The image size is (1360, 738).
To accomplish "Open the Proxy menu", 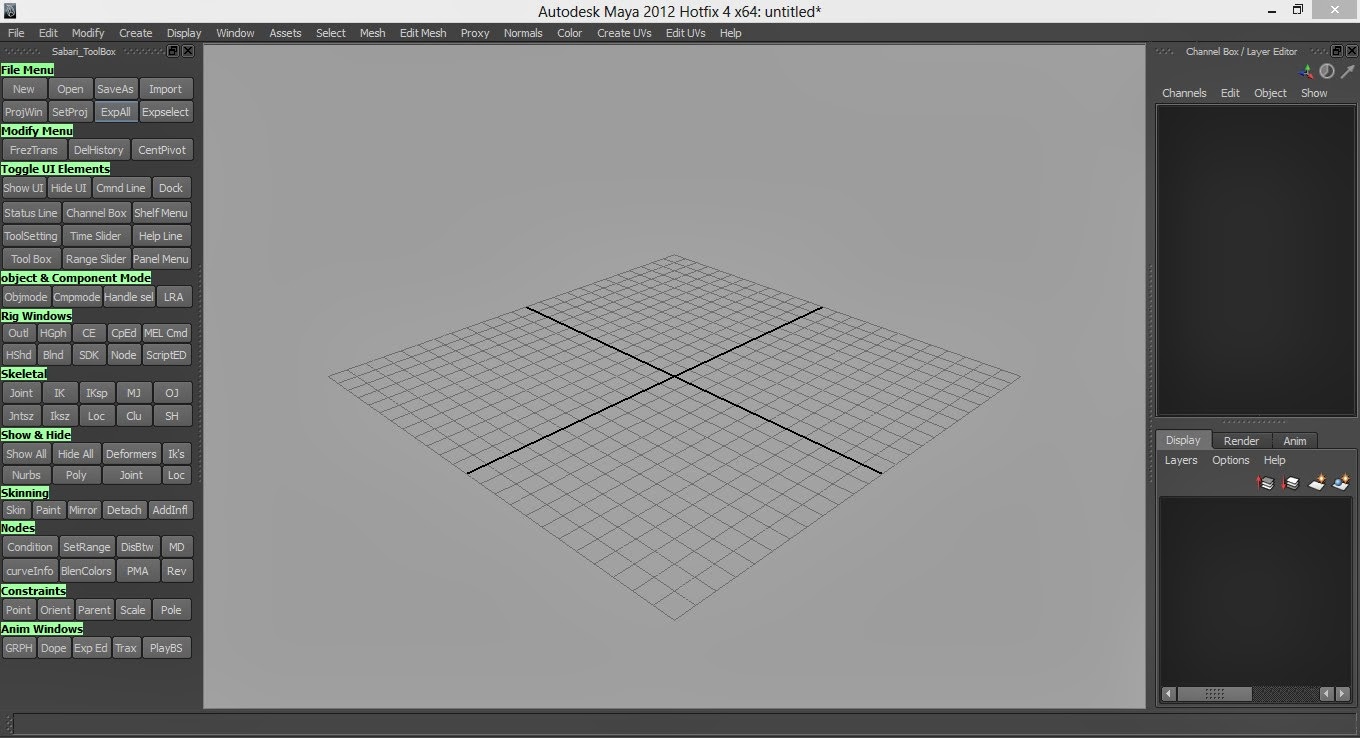I will click(475, 33).
